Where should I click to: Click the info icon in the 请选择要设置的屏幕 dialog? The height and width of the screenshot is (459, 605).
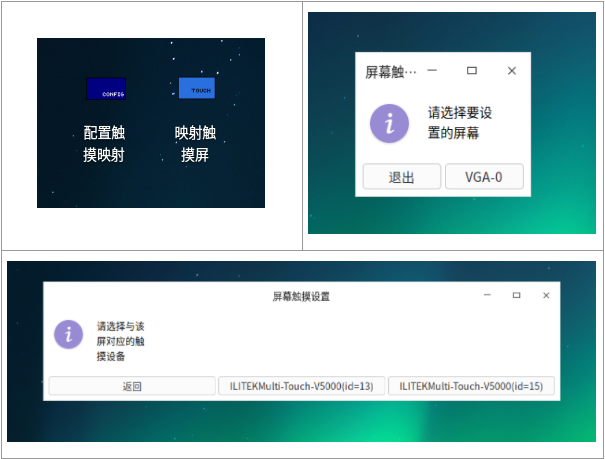click(x=389, y=123)
